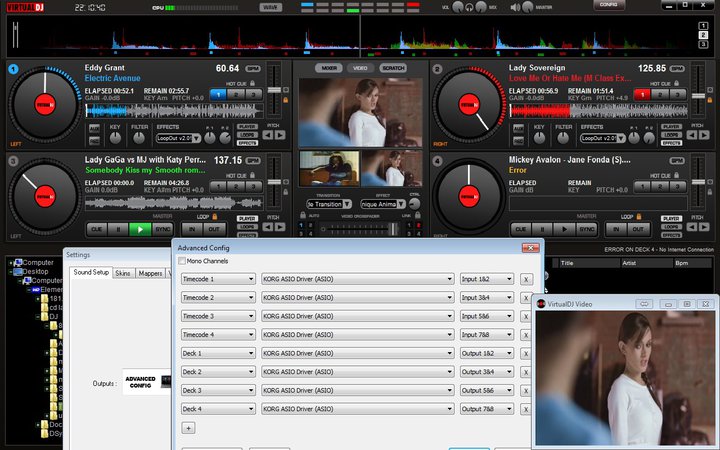Open the Input 1&2 channel dropdown
This screenshot has width=720, height=450.
[x=487, y=279]
